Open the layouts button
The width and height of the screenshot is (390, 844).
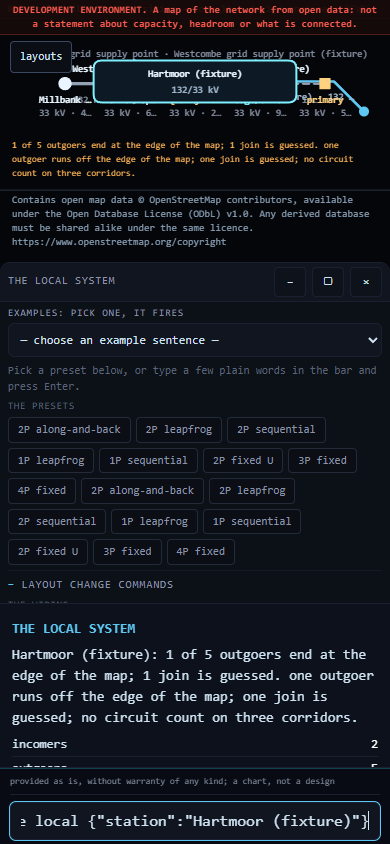pyautogui.click(x=41, y=57)
